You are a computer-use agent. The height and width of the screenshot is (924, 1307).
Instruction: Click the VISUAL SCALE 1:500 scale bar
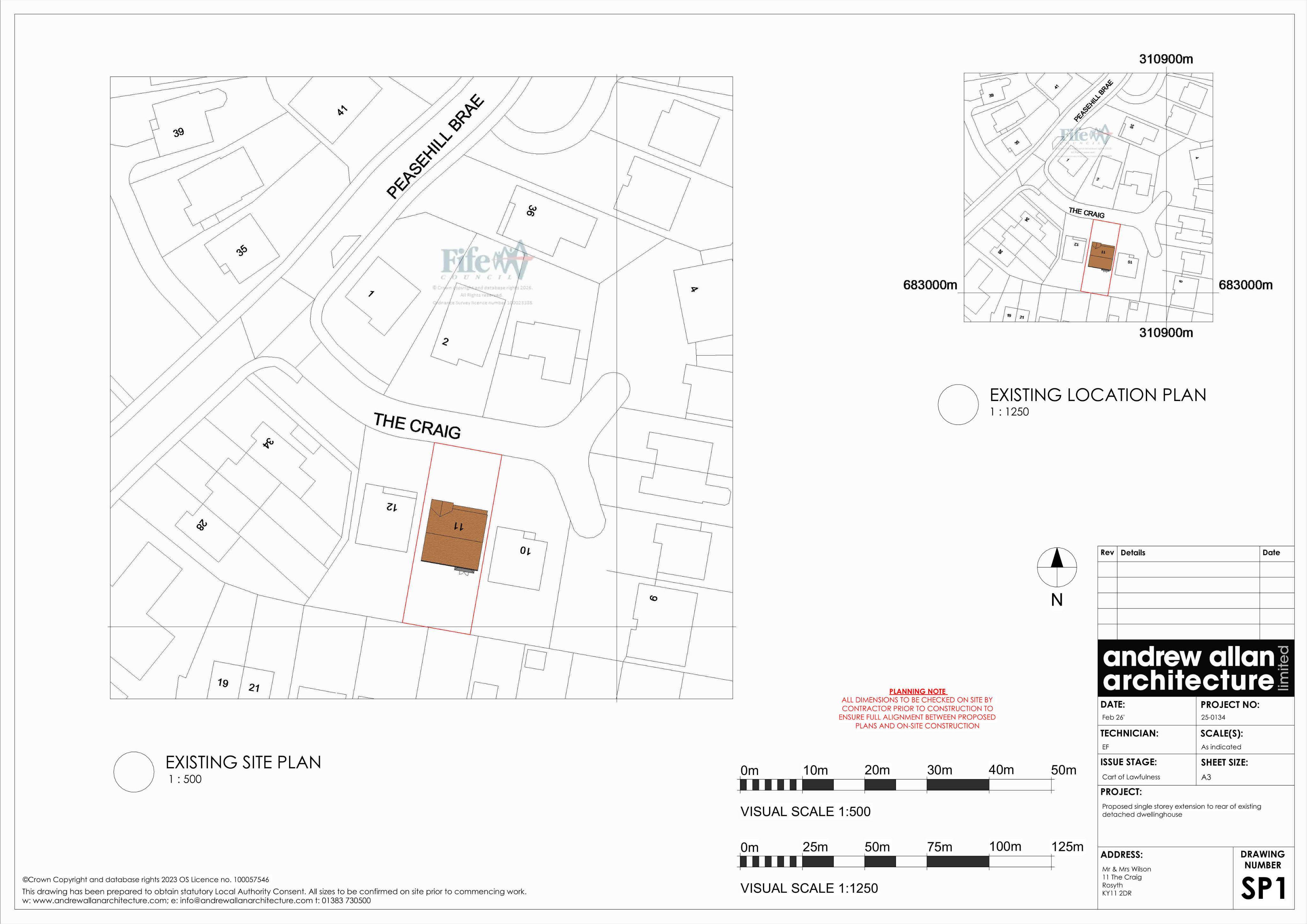[897, 785]
